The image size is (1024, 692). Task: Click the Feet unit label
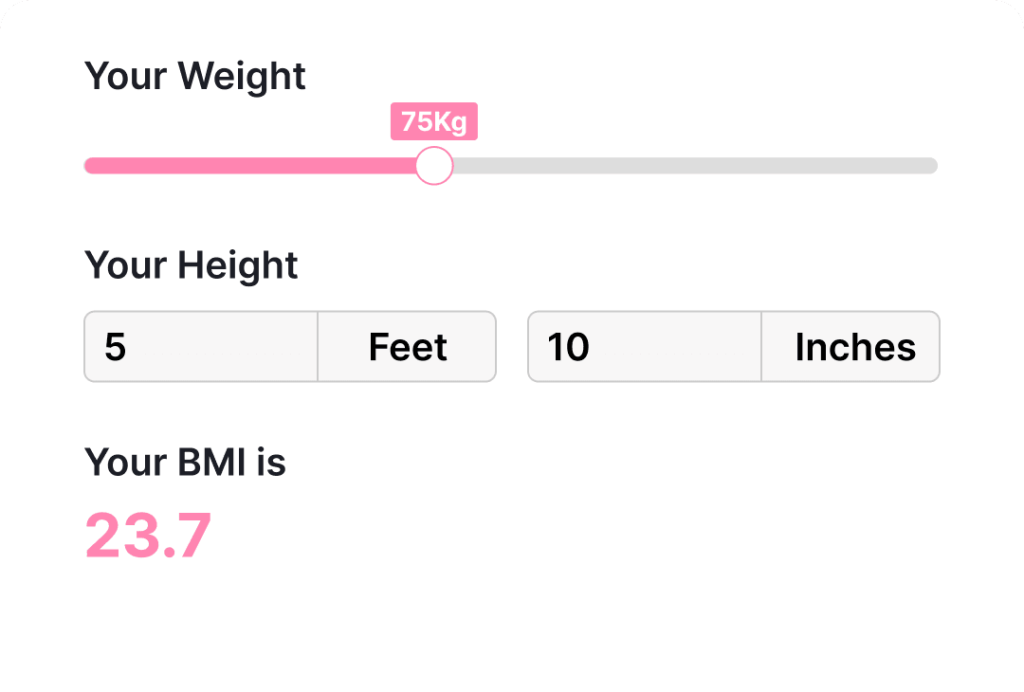407,347
